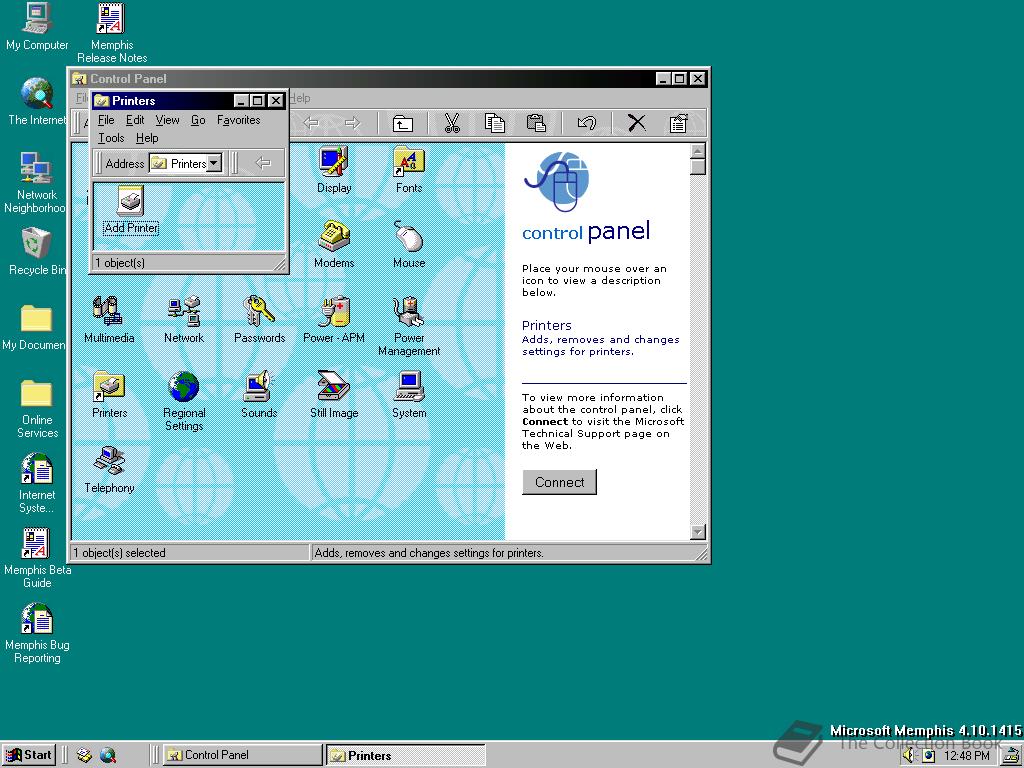Select Memphis Bug Reporting desktop icon
This screenshot has width=1024, height=768.
pyautogui.click(x=37, y=633)
